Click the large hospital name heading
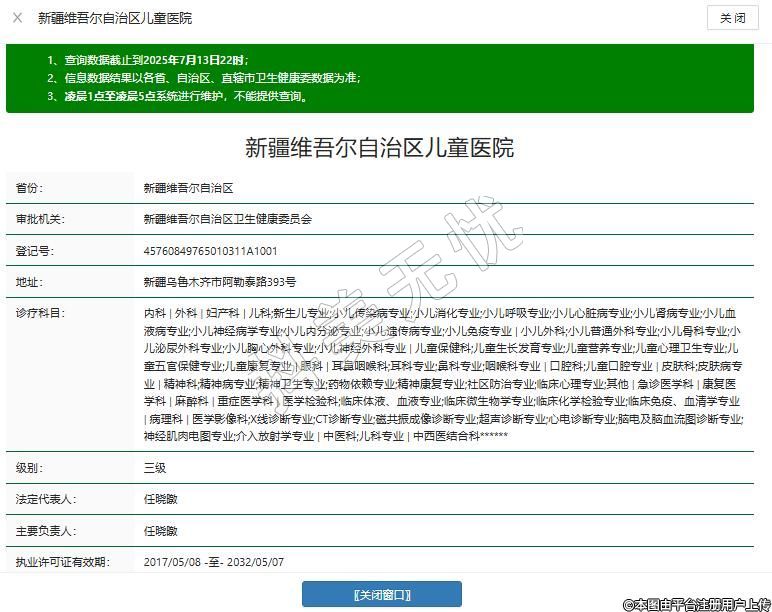This screenshot has height=612, width=772. coord(380,149)
